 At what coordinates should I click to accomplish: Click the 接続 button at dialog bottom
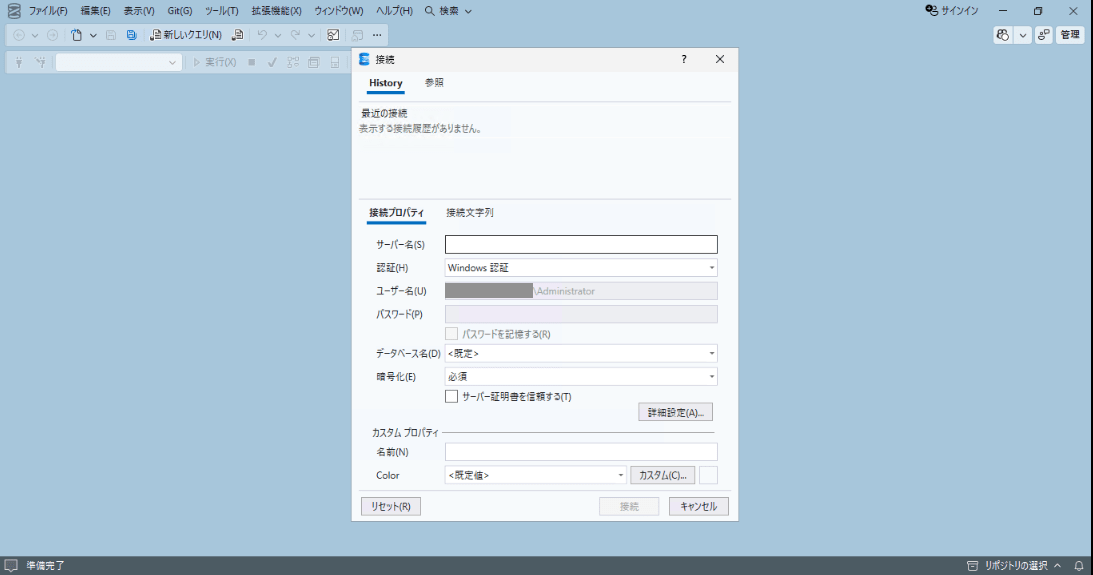[x=629, y=507]
